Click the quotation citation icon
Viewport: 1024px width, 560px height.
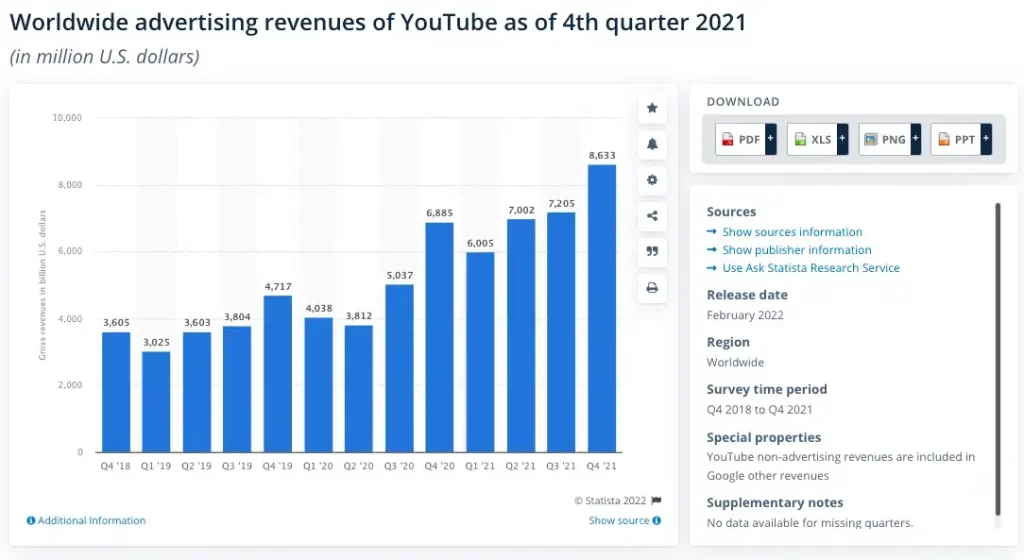point(652,252)
